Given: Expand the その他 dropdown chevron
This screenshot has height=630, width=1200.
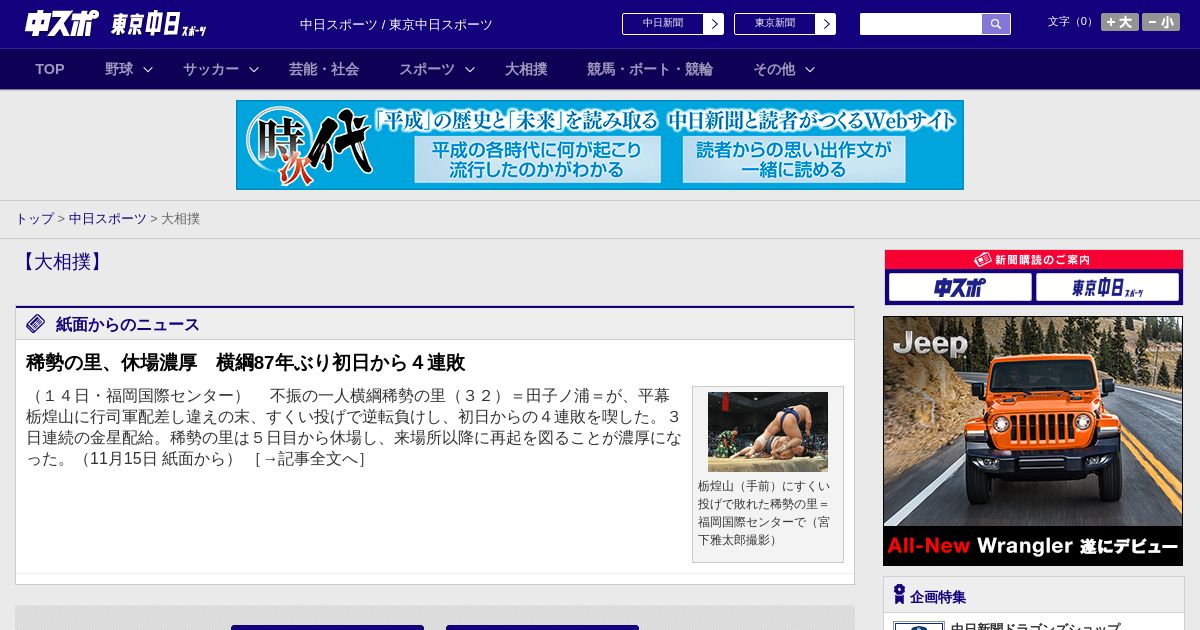Looking at the screenshot, I should [810, 69].
